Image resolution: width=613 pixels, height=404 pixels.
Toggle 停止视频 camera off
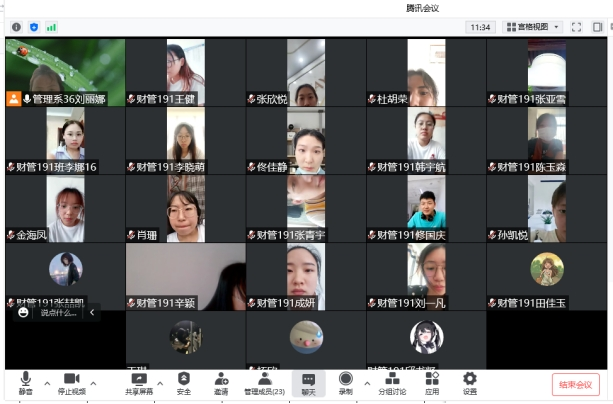click(71, 383)
